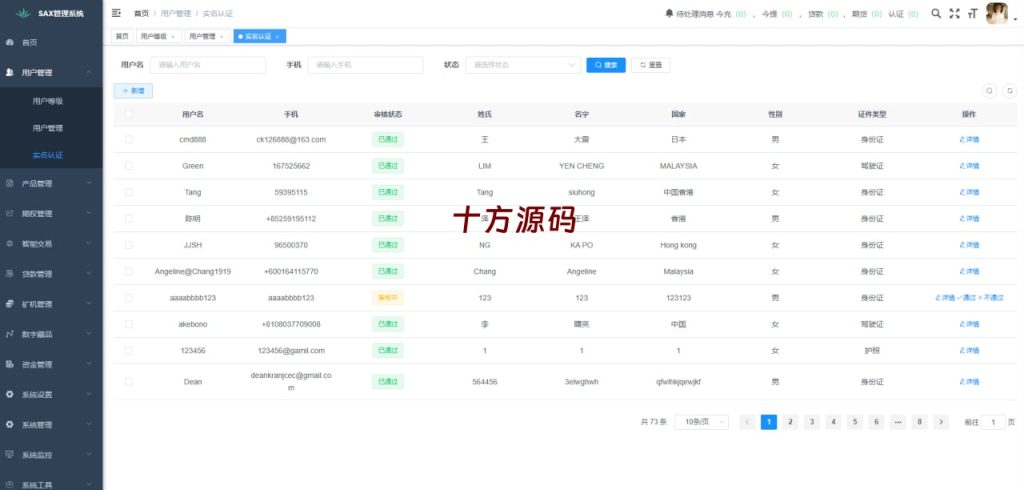This screenshot has height=490, width=1024.
Task: Close the 实名认证 tab via its x
Action: (x=277, y=37)
